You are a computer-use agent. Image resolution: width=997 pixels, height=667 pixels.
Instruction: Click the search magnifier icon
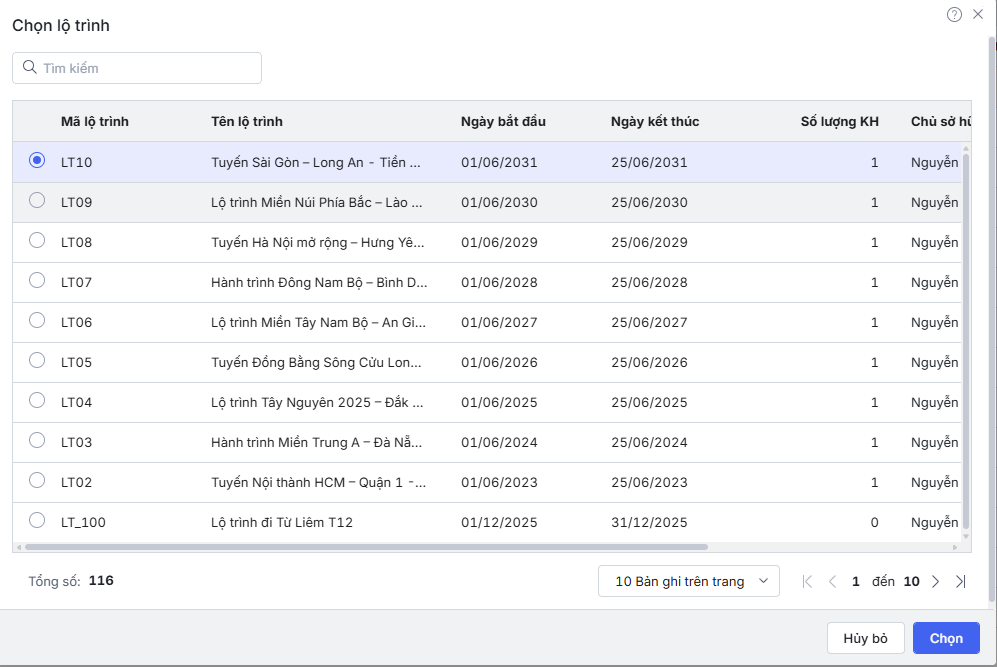coord(29,68)
